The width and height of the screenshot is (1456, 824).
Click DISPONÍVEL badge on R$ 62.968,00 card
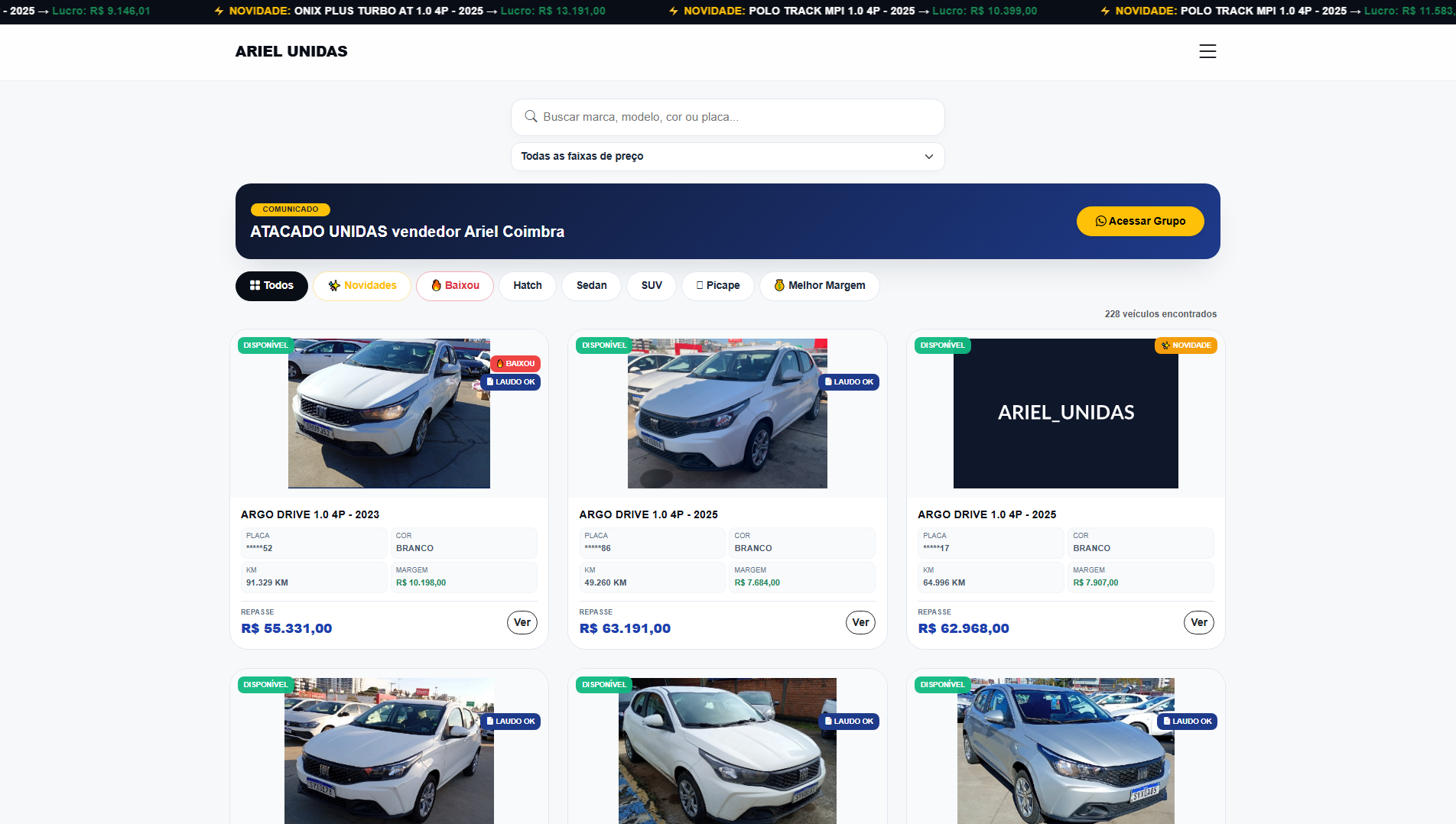point(942,345)
